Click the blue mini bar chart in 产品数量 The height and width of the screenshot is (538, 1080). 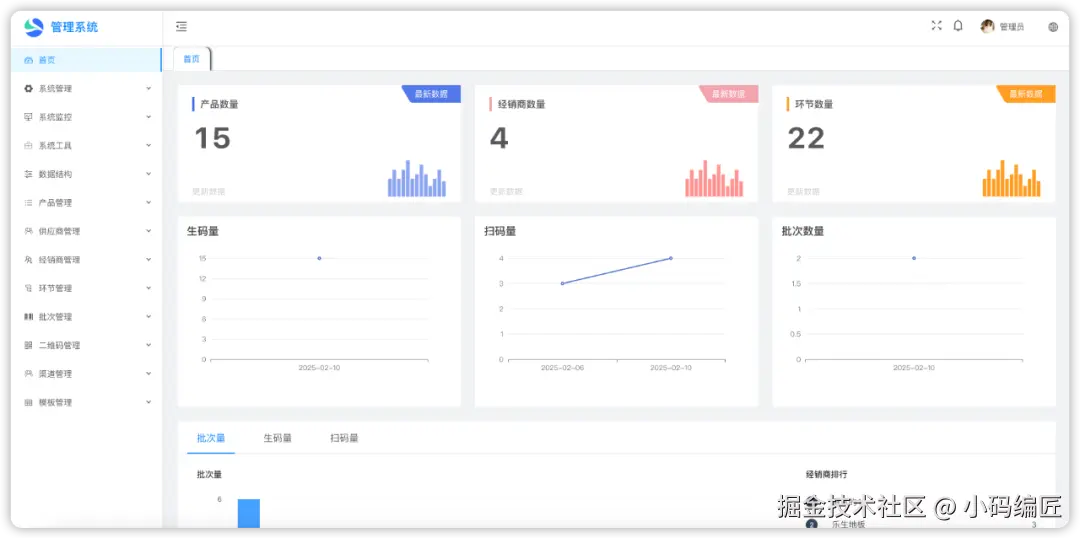pyautogui.click(x=417, y=178)
